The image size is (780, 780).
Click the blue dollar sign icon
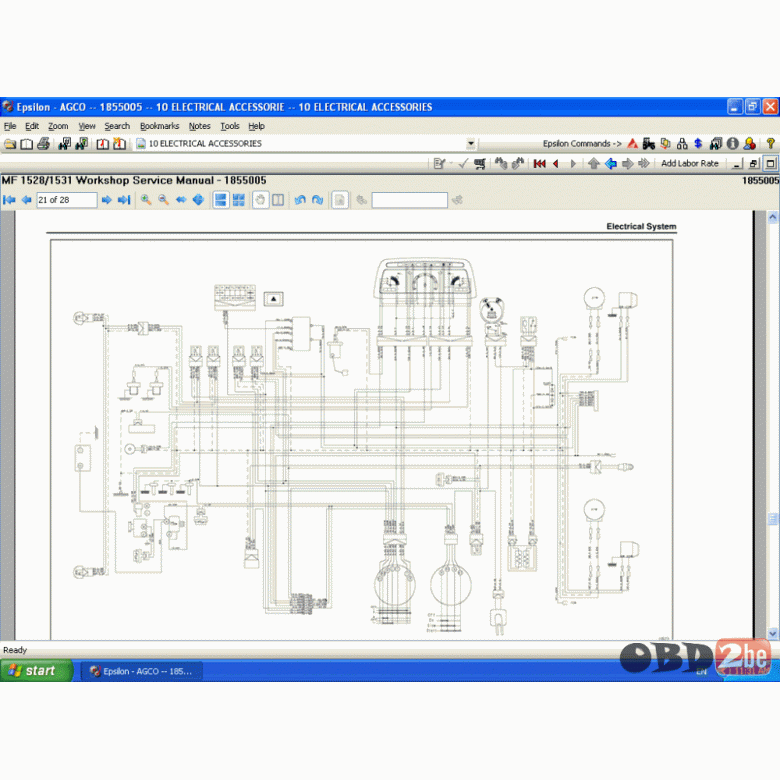click(698, 144)
